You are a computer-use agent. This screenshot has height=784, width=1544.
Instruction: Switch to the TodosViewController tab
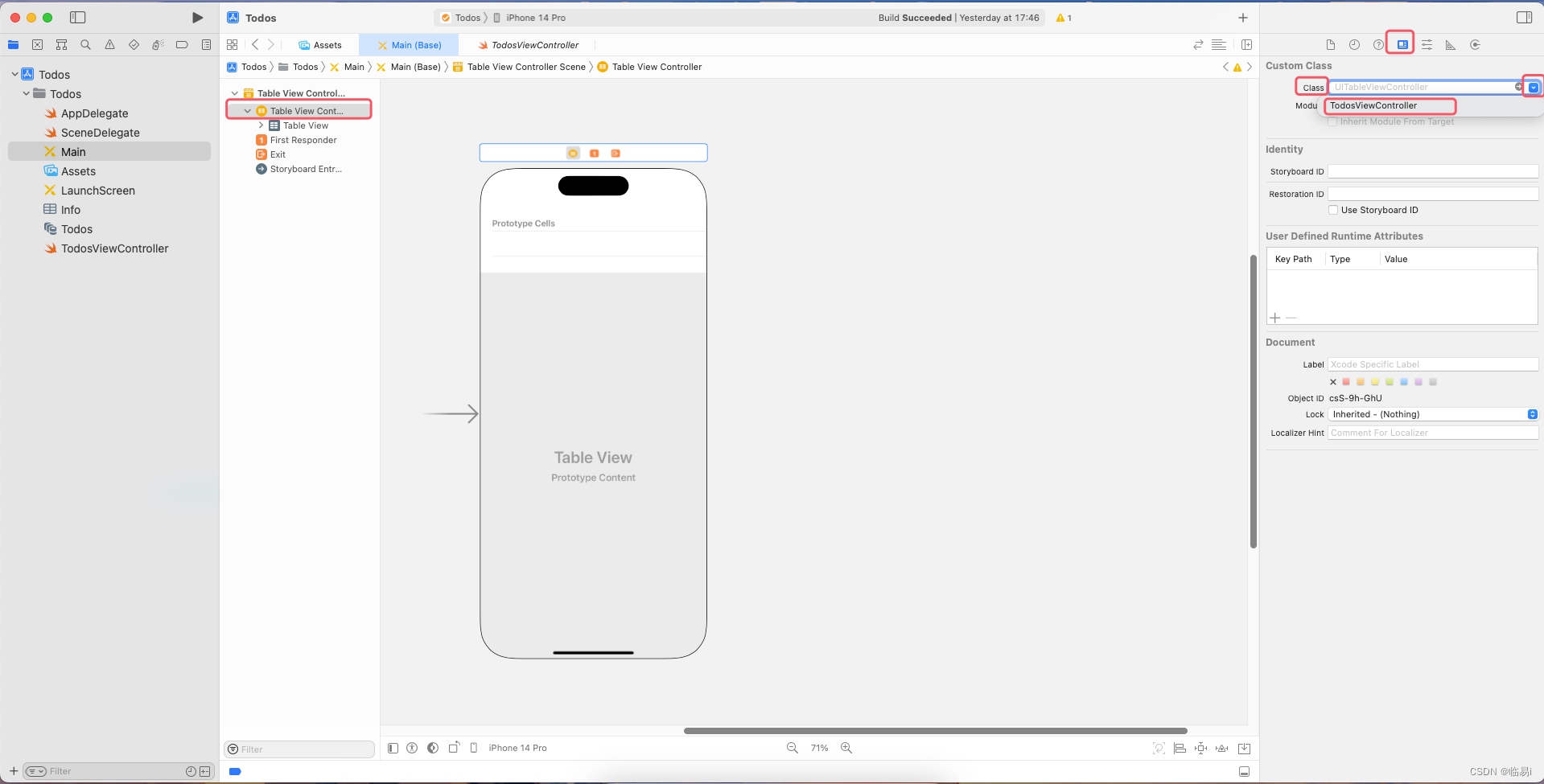pyautogui.click(x=534, y=45)
